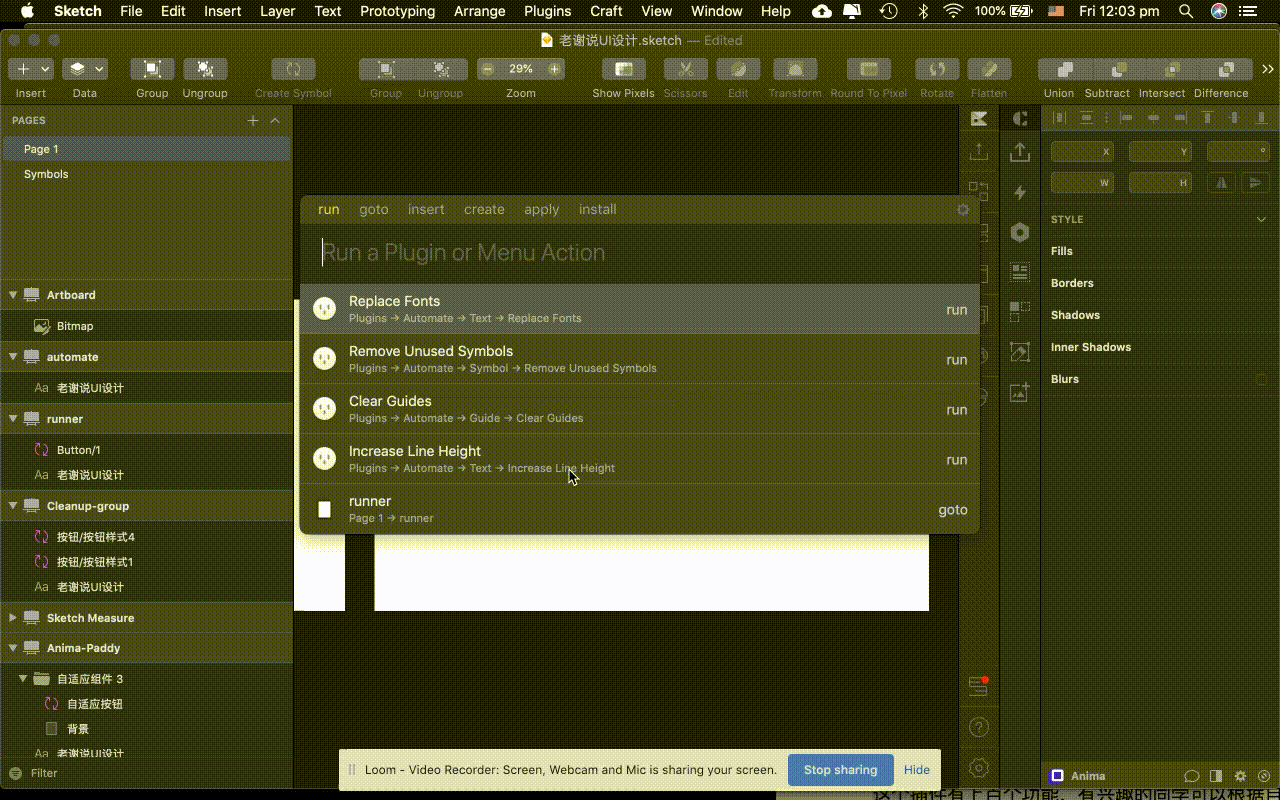Collapse the STYLE section chevron
The image size is (1280, 800).
(x=1261, y=219)
